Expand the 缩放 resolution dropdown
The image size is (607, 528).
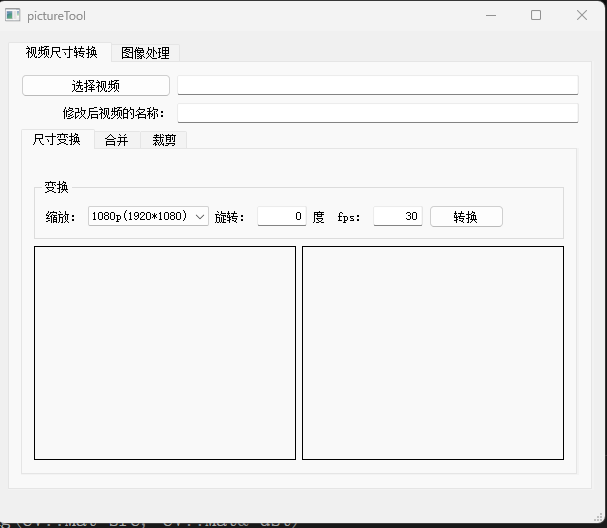148,216
